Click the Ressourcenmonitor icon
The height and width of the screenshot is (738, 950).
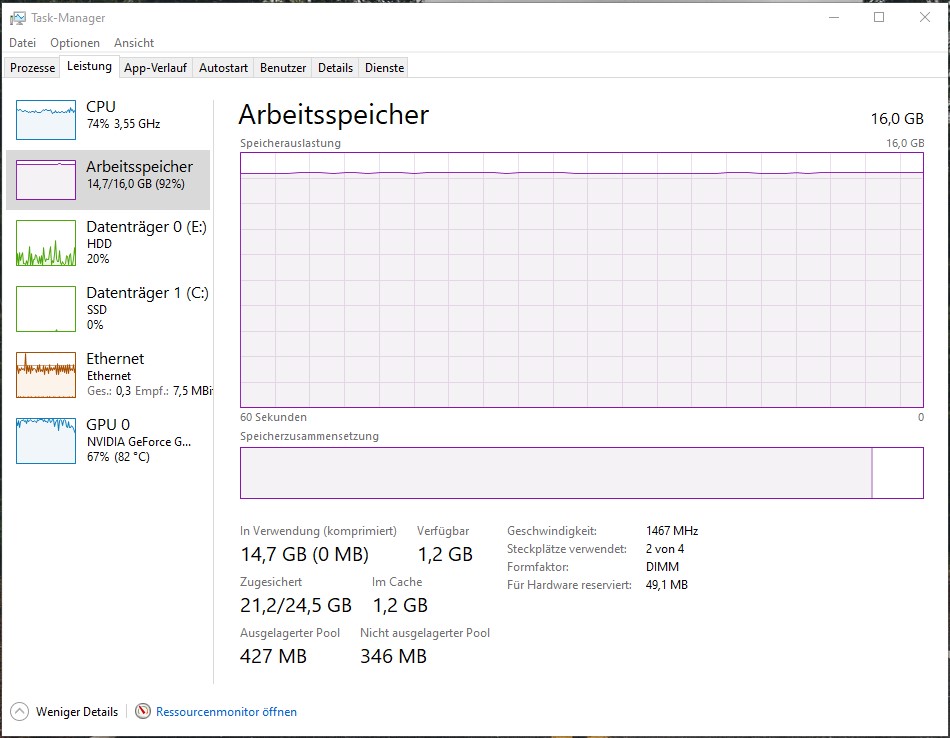[150, 711]
